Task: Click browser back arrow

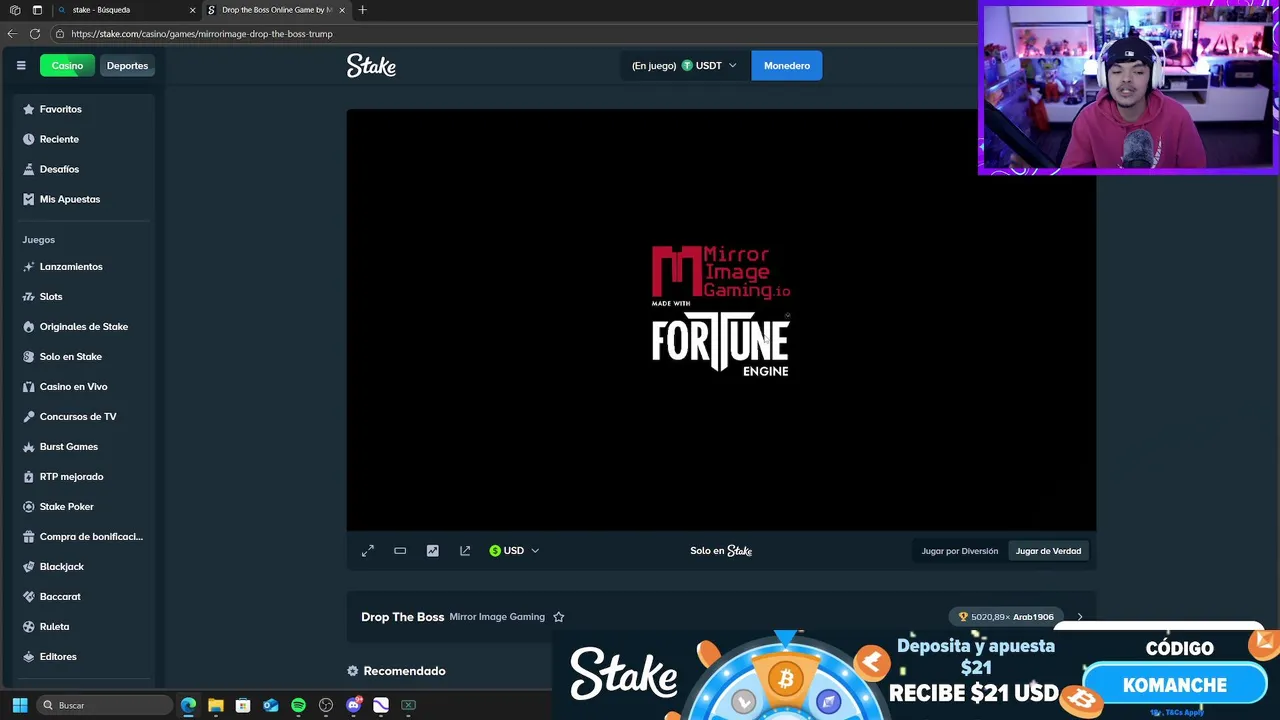Action: [12, 34]
